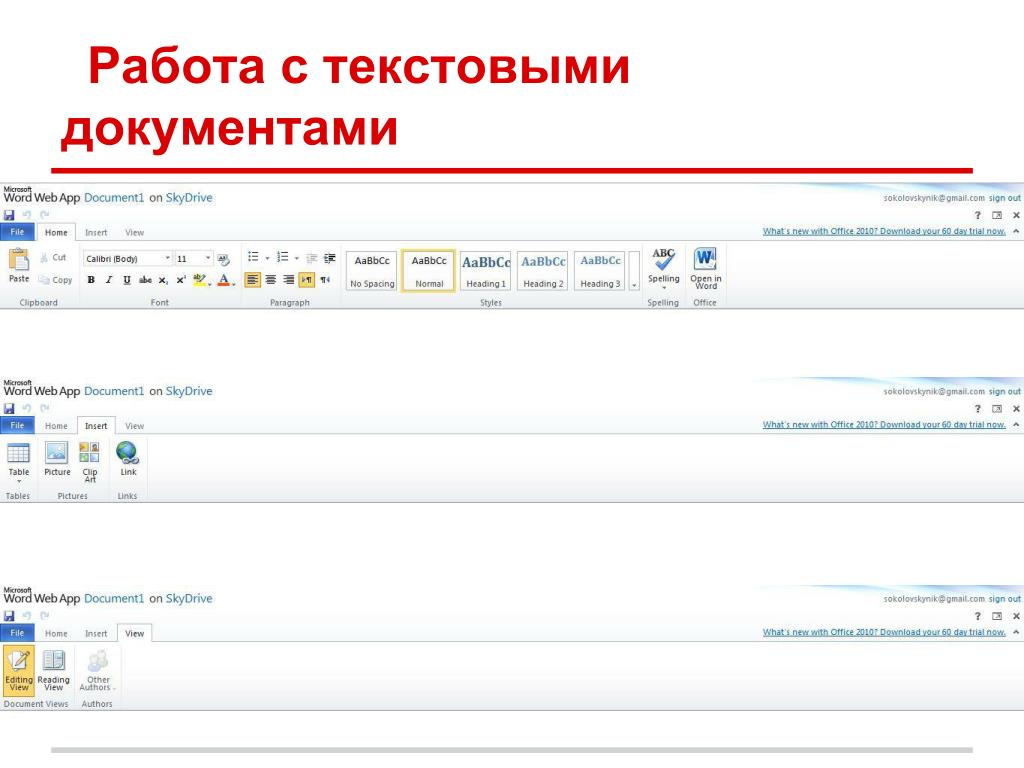Click the Copy icon in Clipboard group
The image size is (1024, 768).
(x=44, y=280)
